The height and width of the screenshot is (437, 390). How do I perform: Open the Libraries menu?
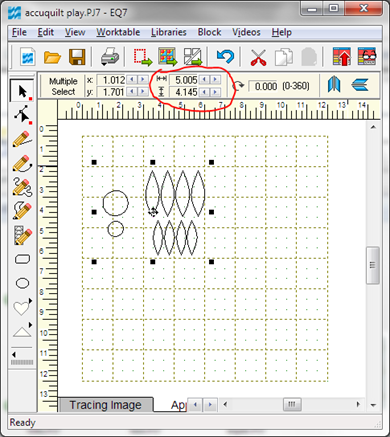point(168,32)
